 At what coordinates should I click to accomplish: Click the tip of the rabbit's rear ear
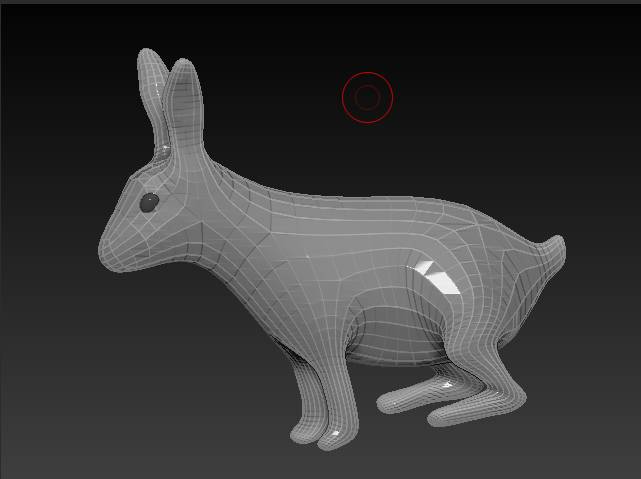click(147, 55)
